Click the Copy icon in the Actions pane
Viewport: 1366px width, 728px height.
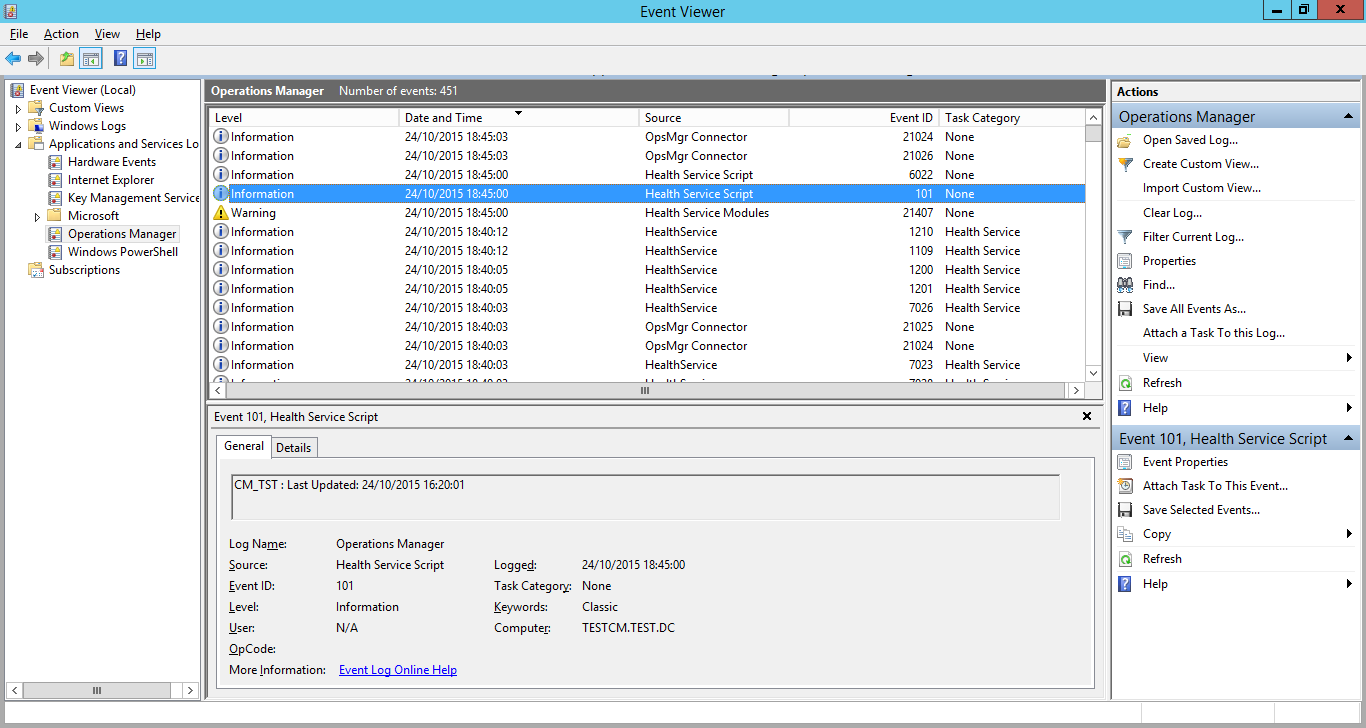tap(1125, 534)
